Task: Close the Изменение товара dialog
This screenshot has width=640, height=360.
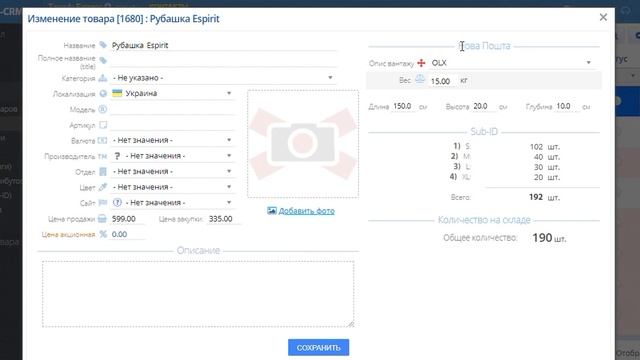Action: coord(603,17)
